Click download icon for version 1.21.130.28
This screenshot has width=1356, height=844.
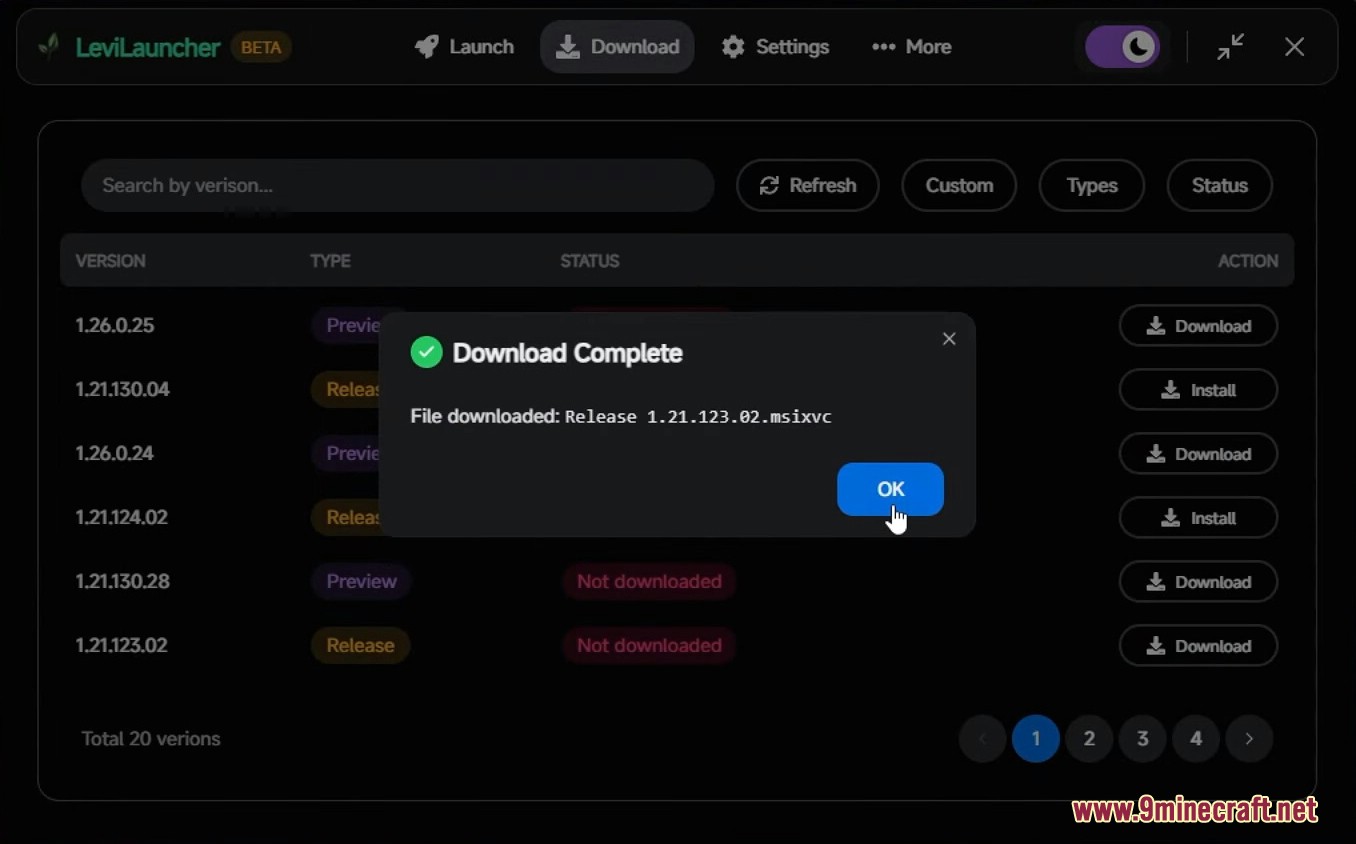pos(1156,582)
